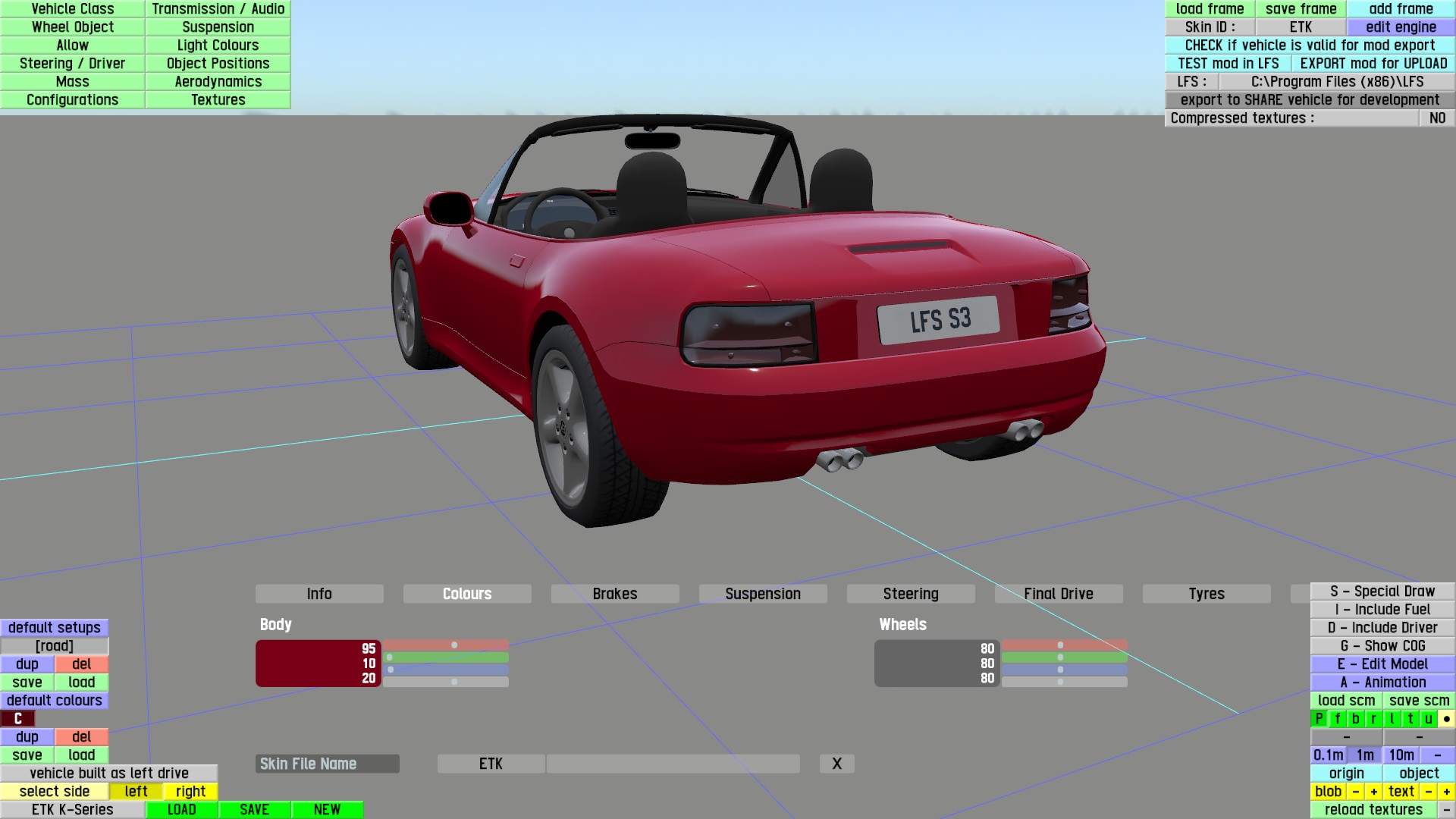Select the 10m grid size option

pyautogui.click(x=1401, y=755)
